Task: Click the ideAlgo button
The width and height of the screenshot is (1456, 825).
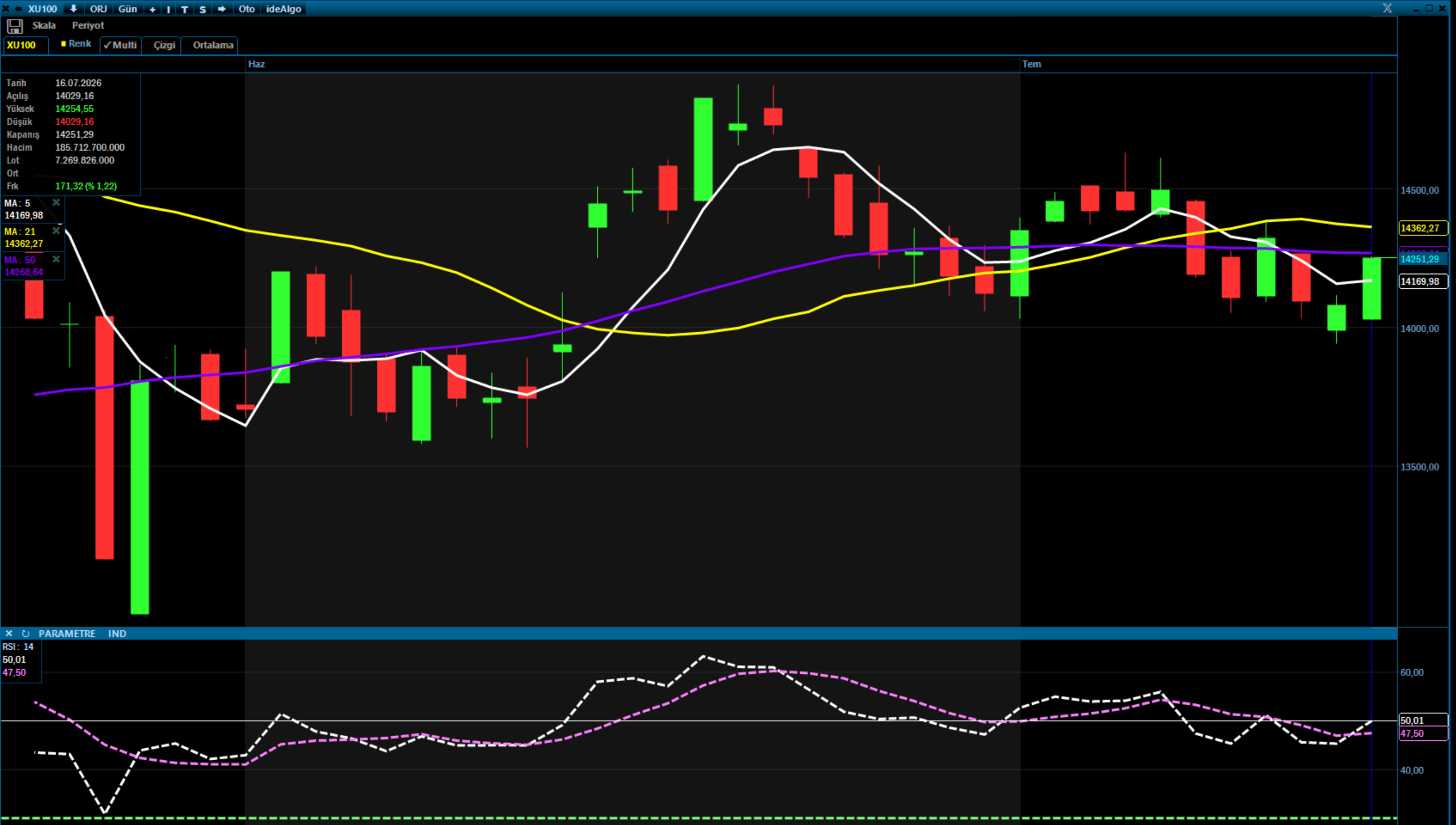Action: (x=284, y=9)
